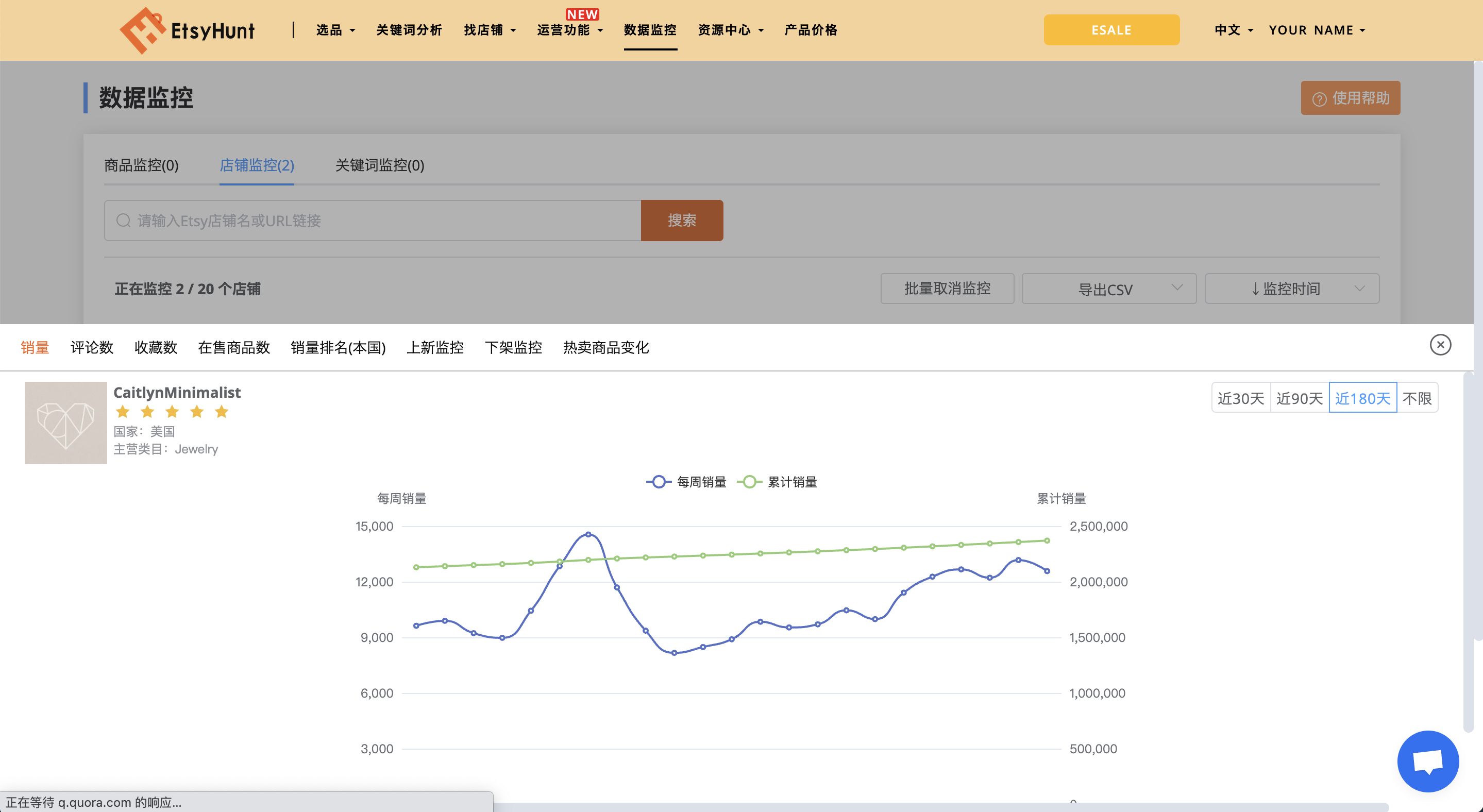
Task: Click the 搜索 button
Action: click(682, 221)
